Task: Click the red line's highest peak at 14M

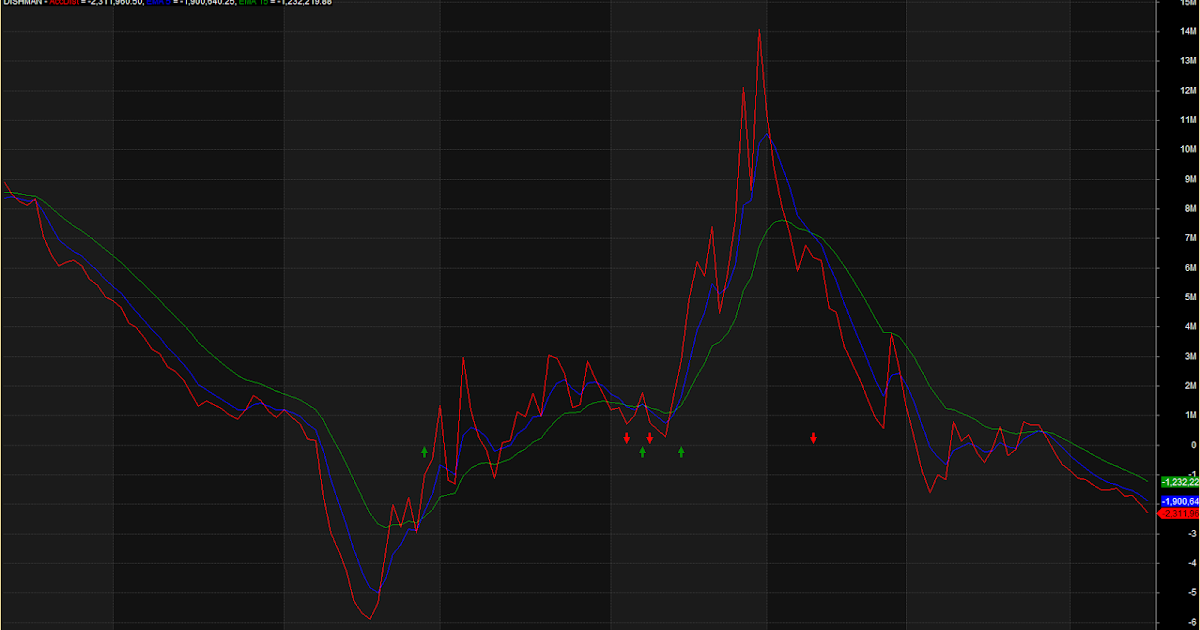Action: pos(759,31)
